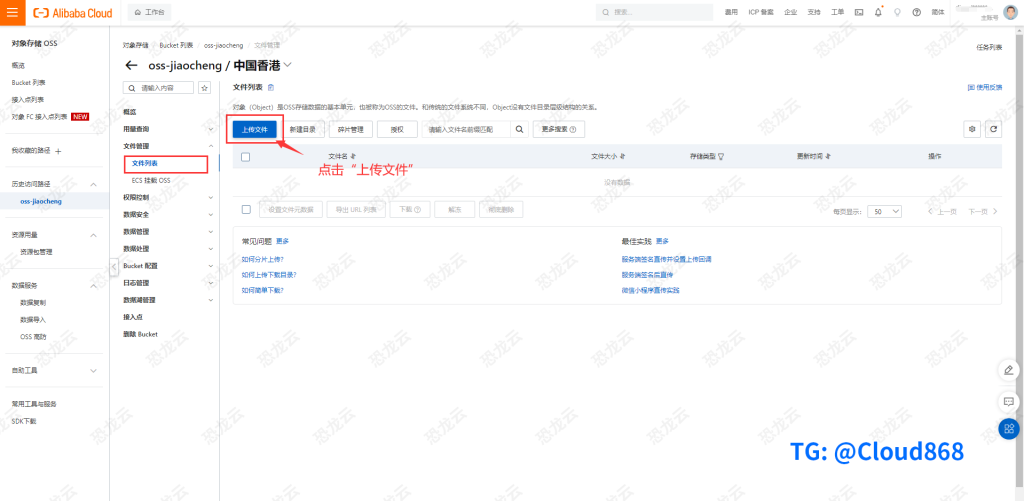Expand 数据处理 menu section
The width and height of the screenshot is (1024, 501).
(x=210, y=249)
